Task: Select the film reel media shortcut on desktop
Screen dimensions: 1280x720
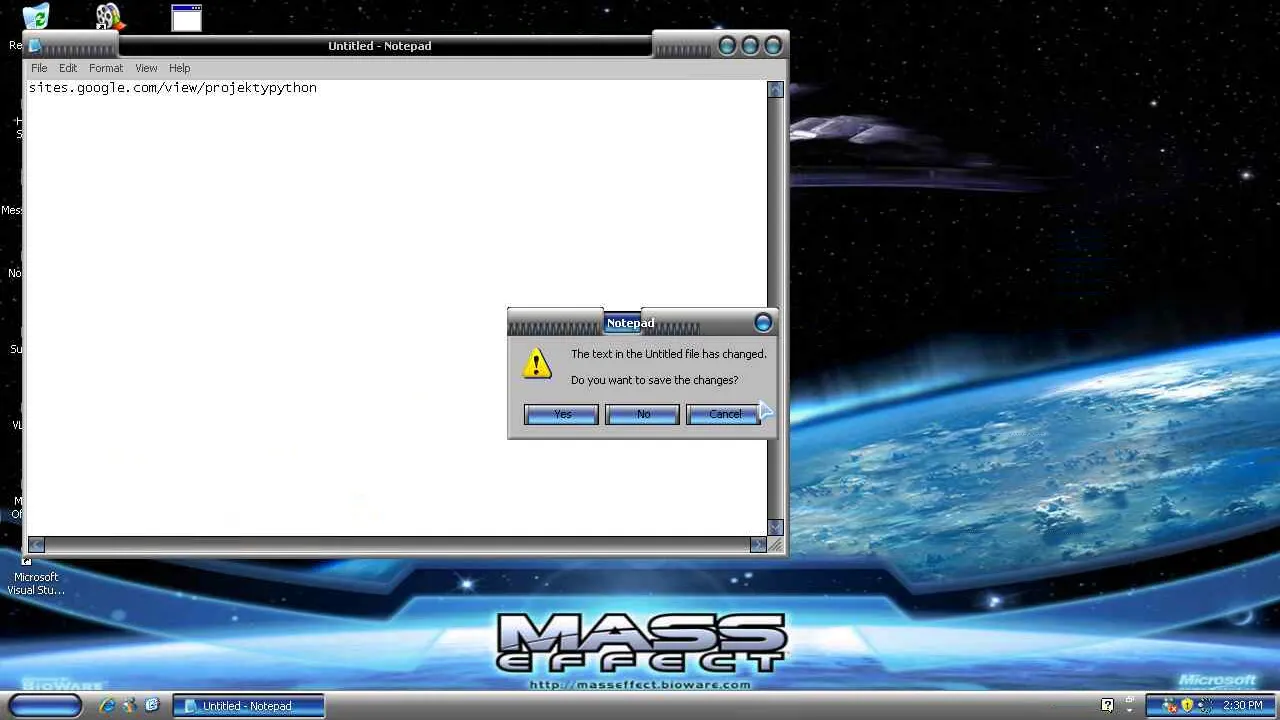Action: (109, 17)
